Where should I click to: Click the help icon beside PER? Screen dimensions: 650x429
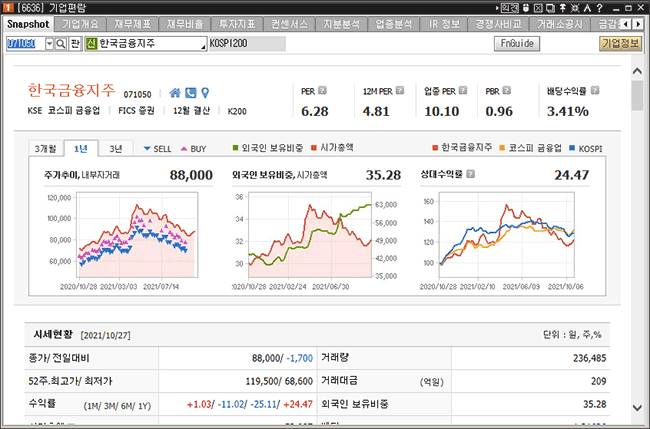[322, 90]
